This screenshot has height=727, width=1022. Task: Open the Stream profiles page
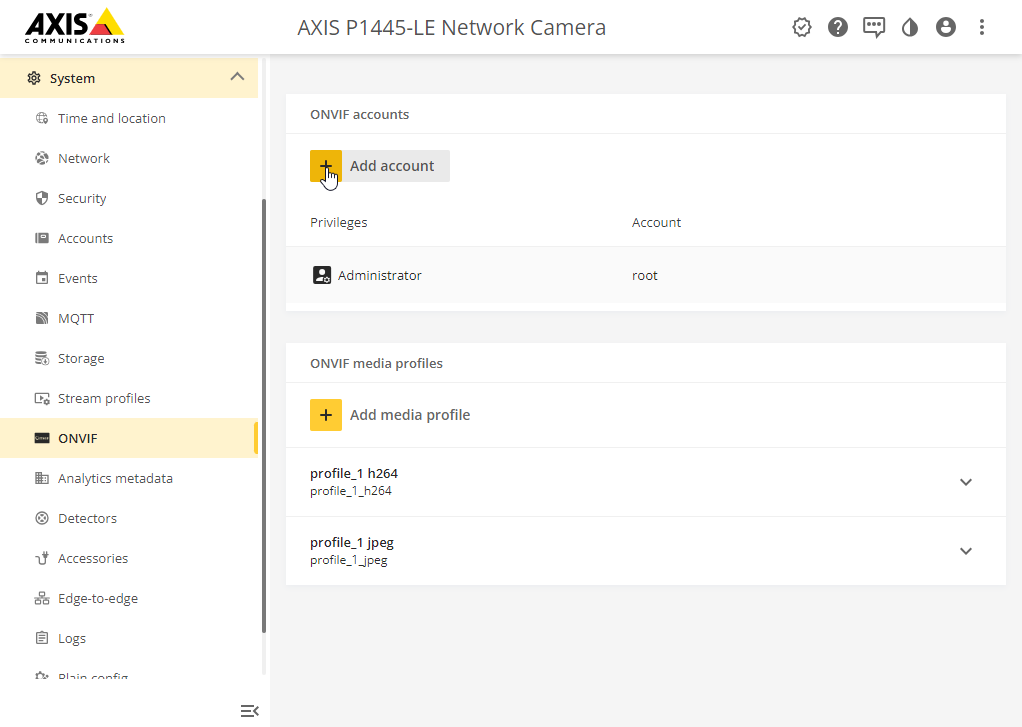pos(104,398)
